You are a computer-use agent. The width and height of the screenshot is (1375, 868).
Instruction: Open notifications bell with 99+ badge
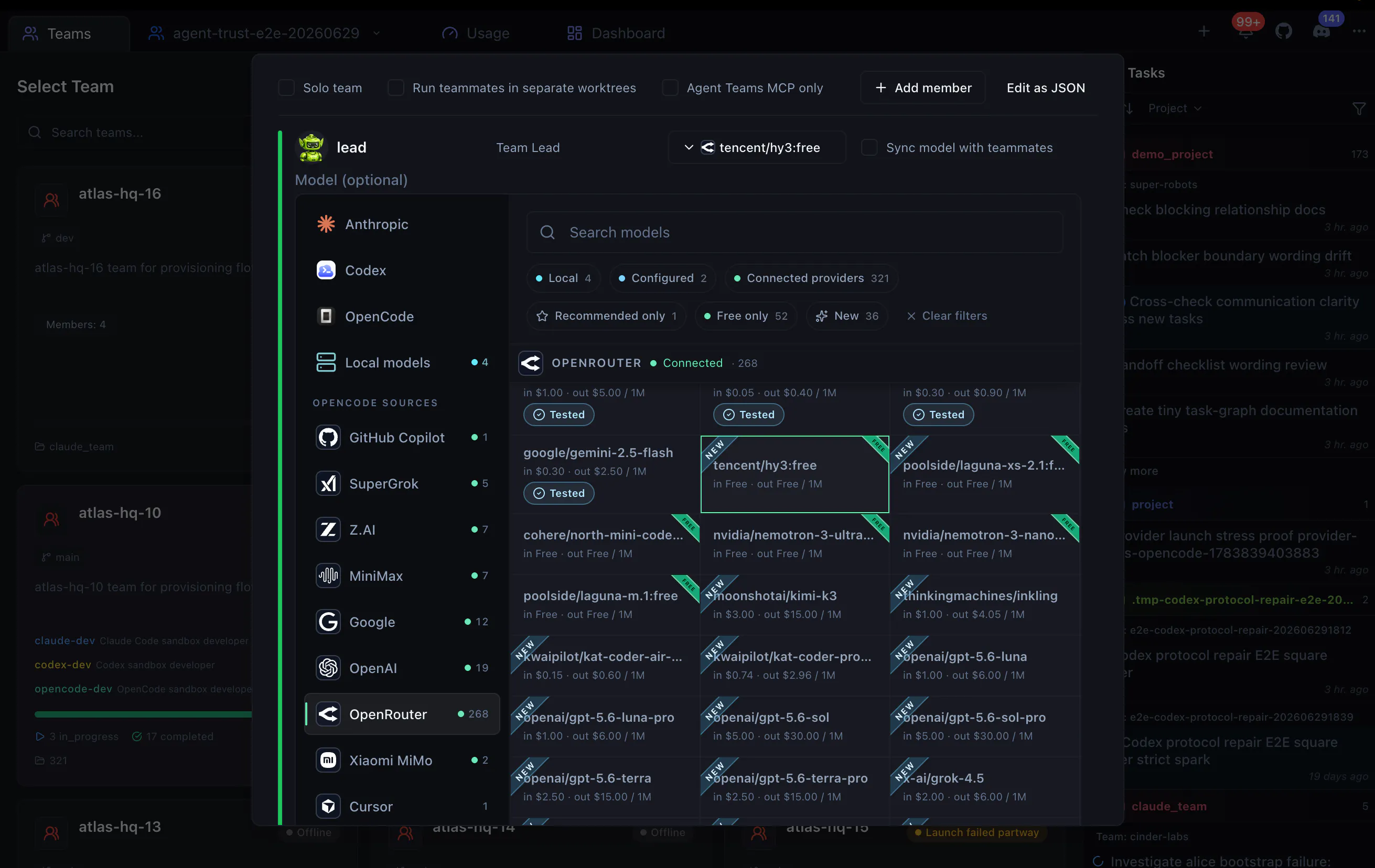pos(1246,32)
